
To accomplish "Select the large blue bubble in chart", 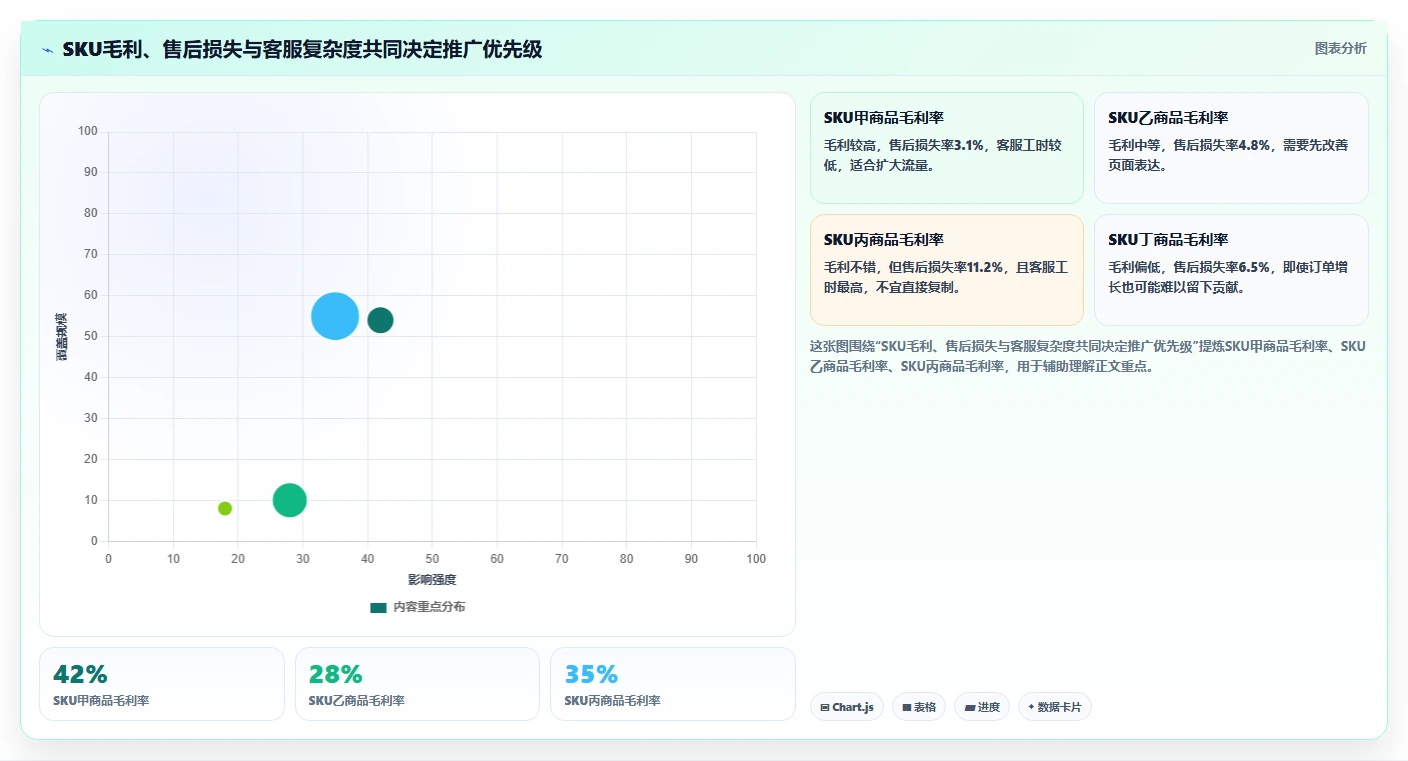I will click(x=335, y=316).
